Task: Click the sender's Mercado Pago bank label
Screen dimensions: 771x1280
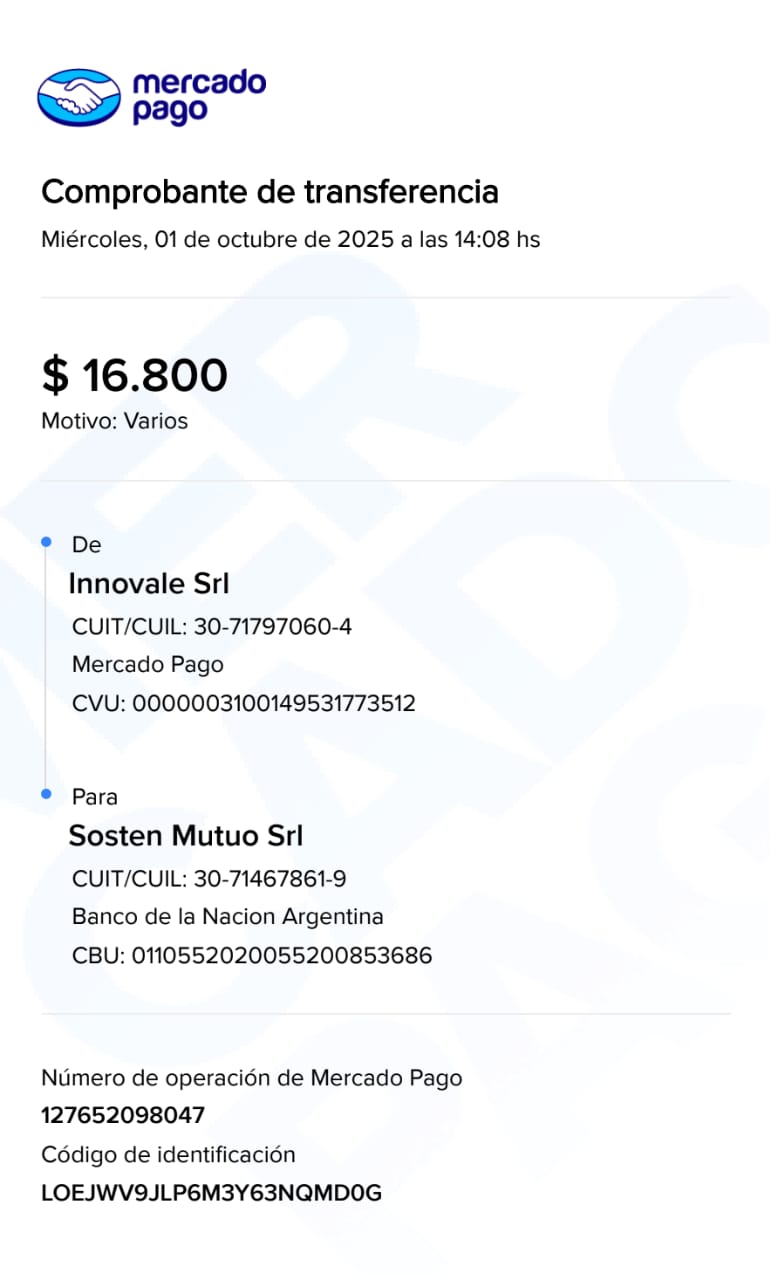Action: [148, 664]
